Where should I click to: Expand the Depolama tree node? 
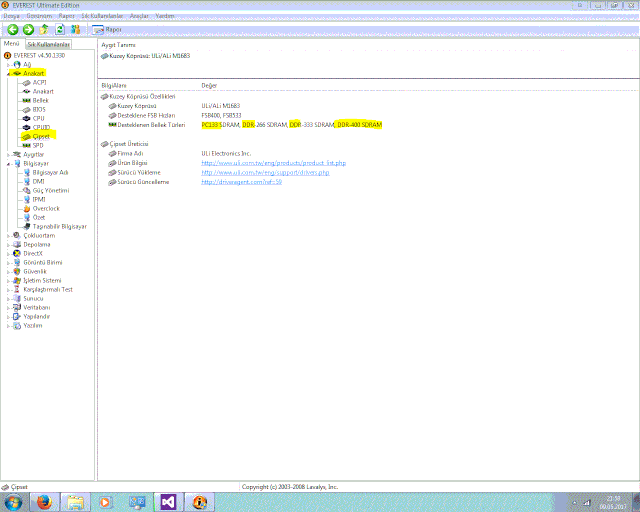tap(8, 245)
